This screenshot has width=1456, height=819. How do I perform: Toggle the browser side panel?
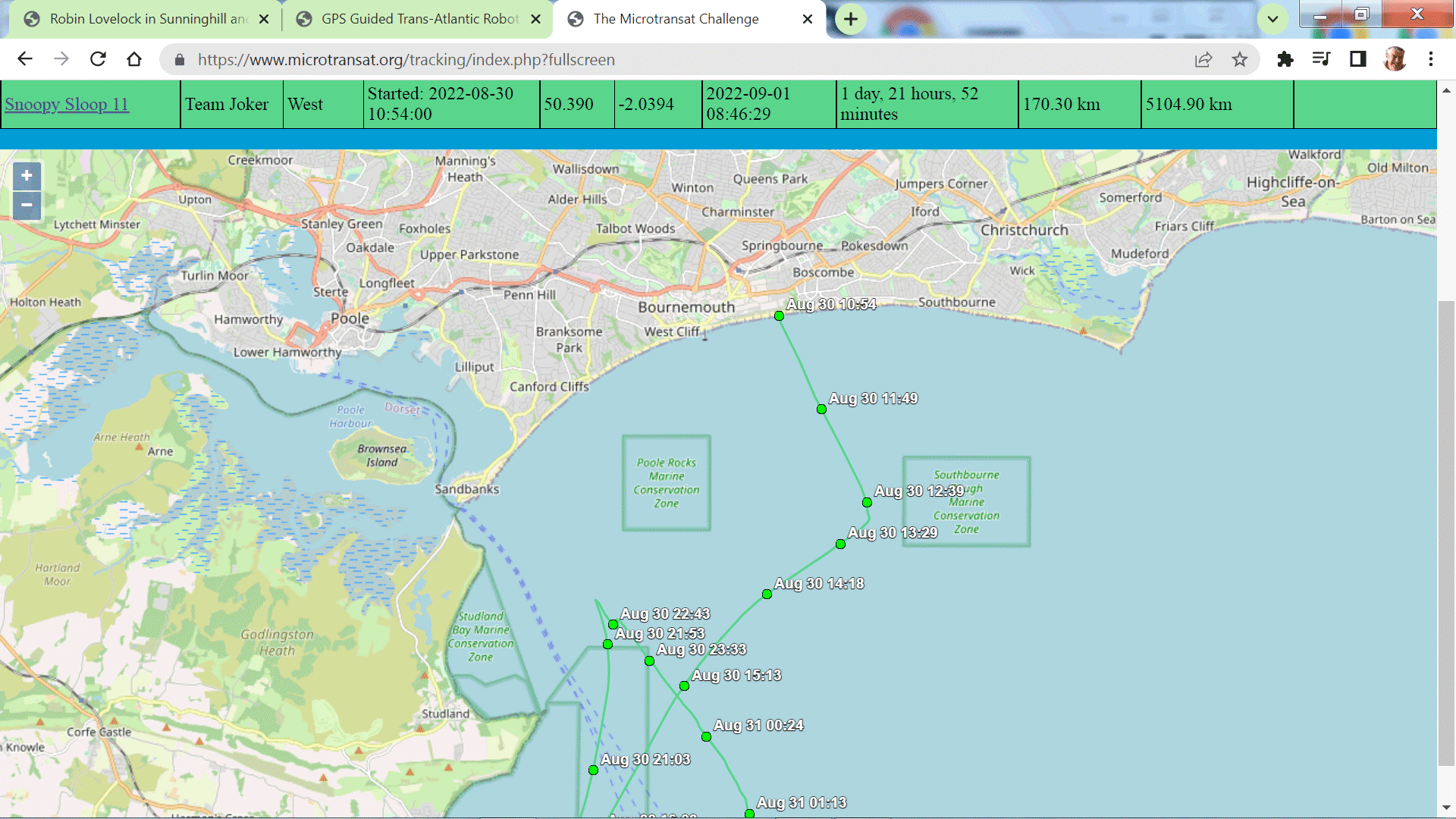point(1357,59)
